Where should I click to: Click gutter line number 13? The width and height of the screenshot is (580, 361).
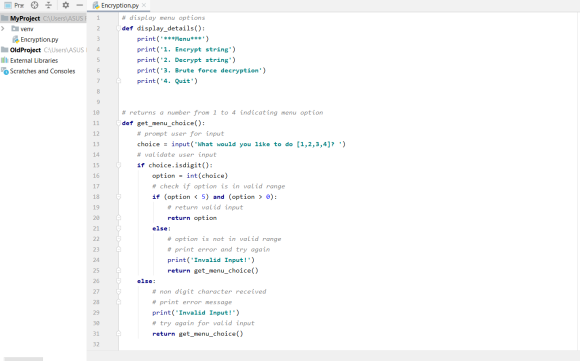click(96, 144)
